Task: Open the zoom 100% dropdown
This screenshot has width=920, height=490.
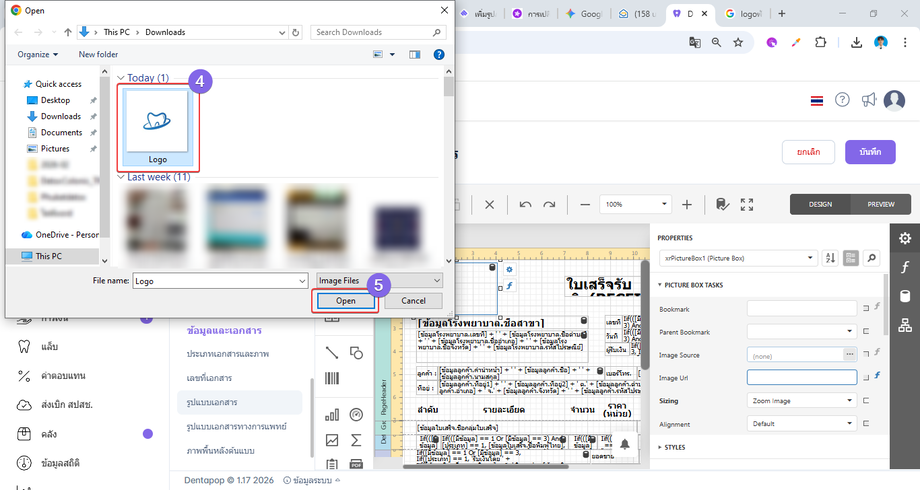Action: pyautogui.click(x=664, y=204)
